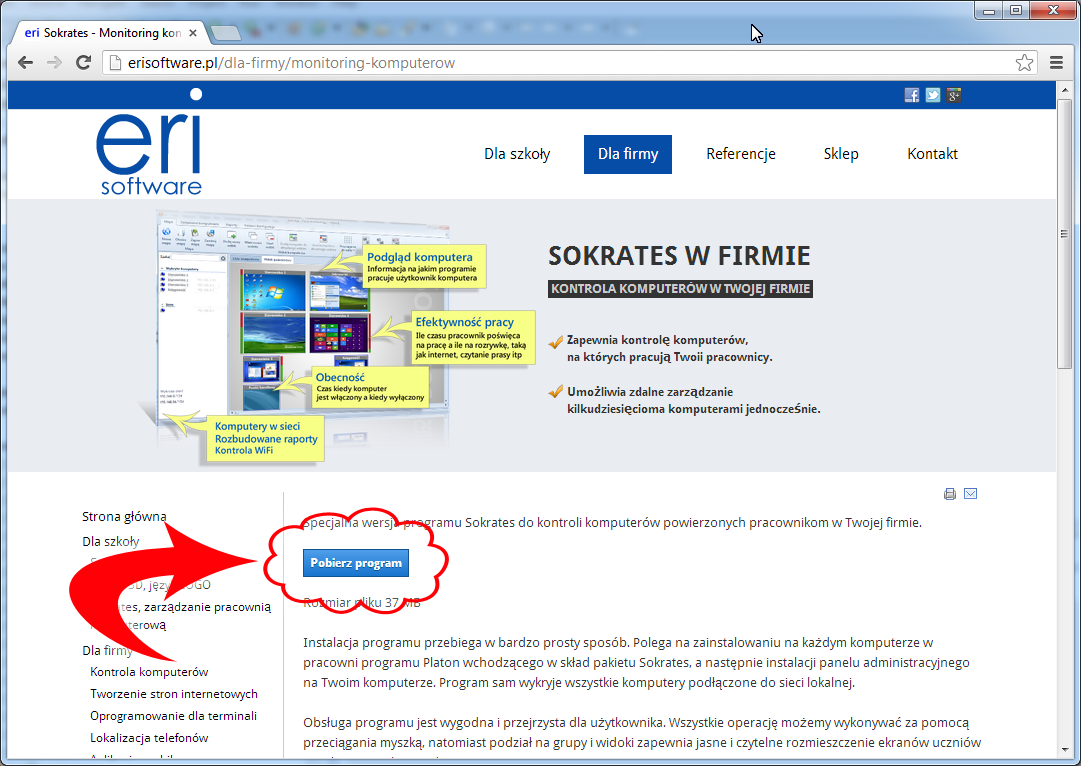Close the Sokrates browser tab
This screenshot has width=1081, height=766.
[192, 32]
